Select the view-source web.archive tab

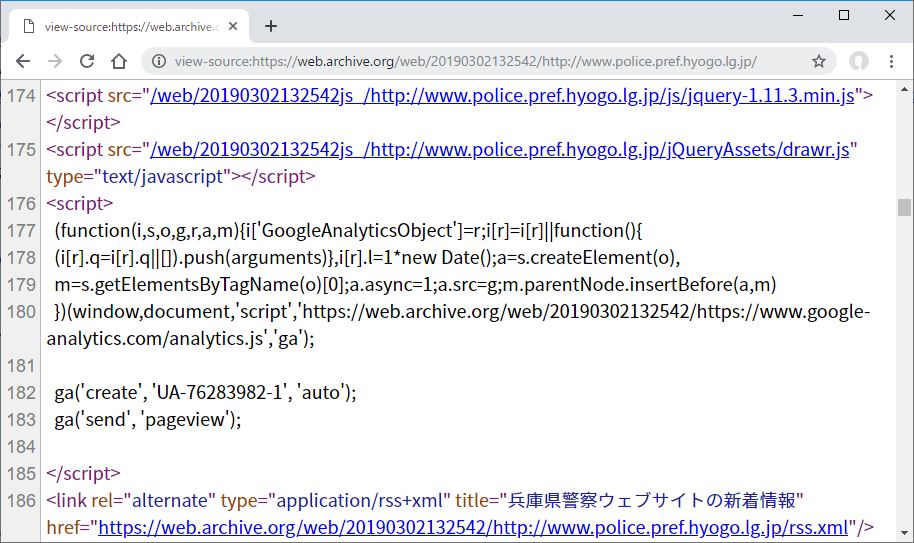coord(129,26)
